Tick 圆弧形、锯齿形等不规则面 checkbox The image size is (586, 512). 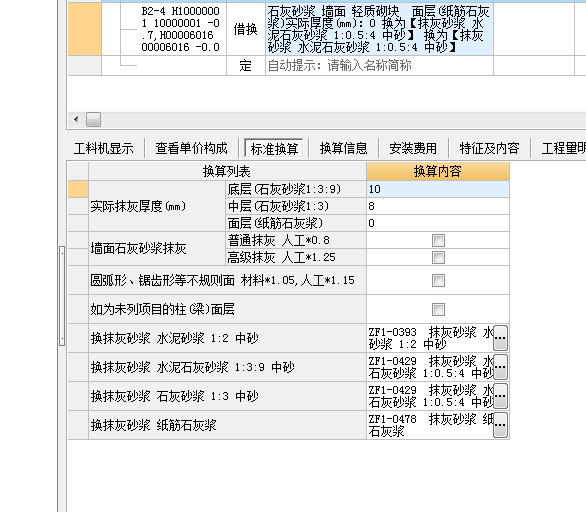[438, 280]
